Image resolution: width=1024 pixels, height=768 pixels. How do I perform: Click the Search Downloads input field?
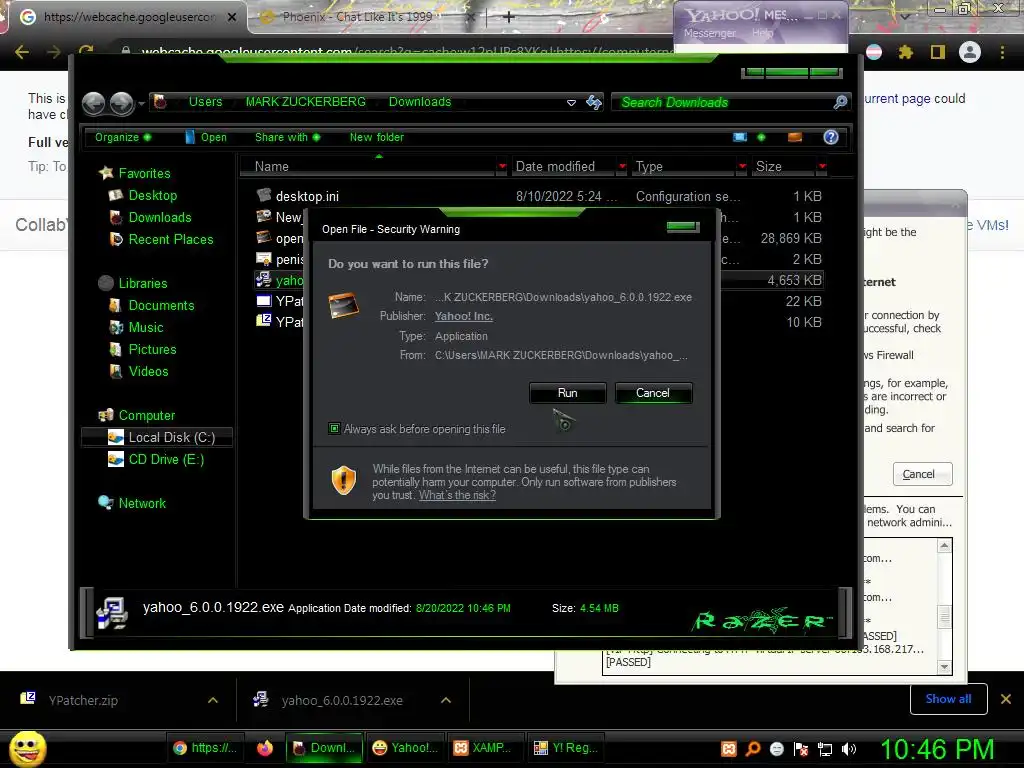click(x=722, y=102)
